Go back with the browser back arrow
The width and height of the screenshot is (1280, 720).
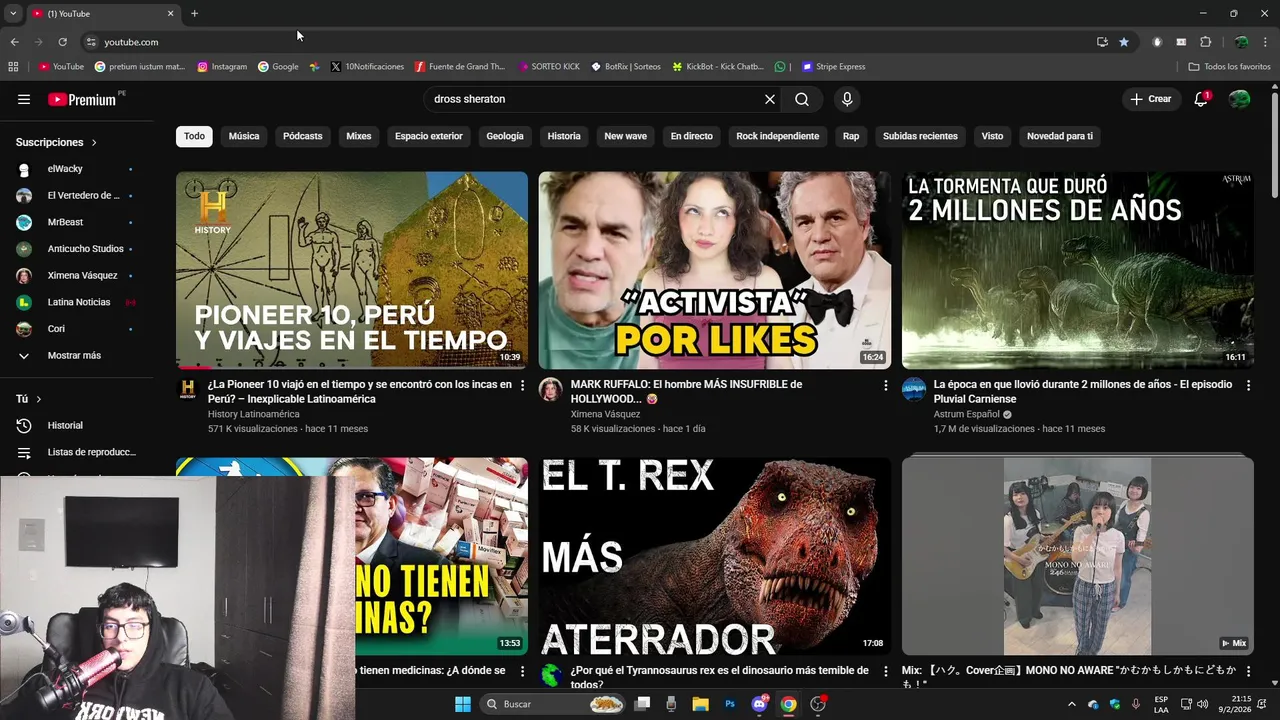pyautogui.click(x=14, y=42)
